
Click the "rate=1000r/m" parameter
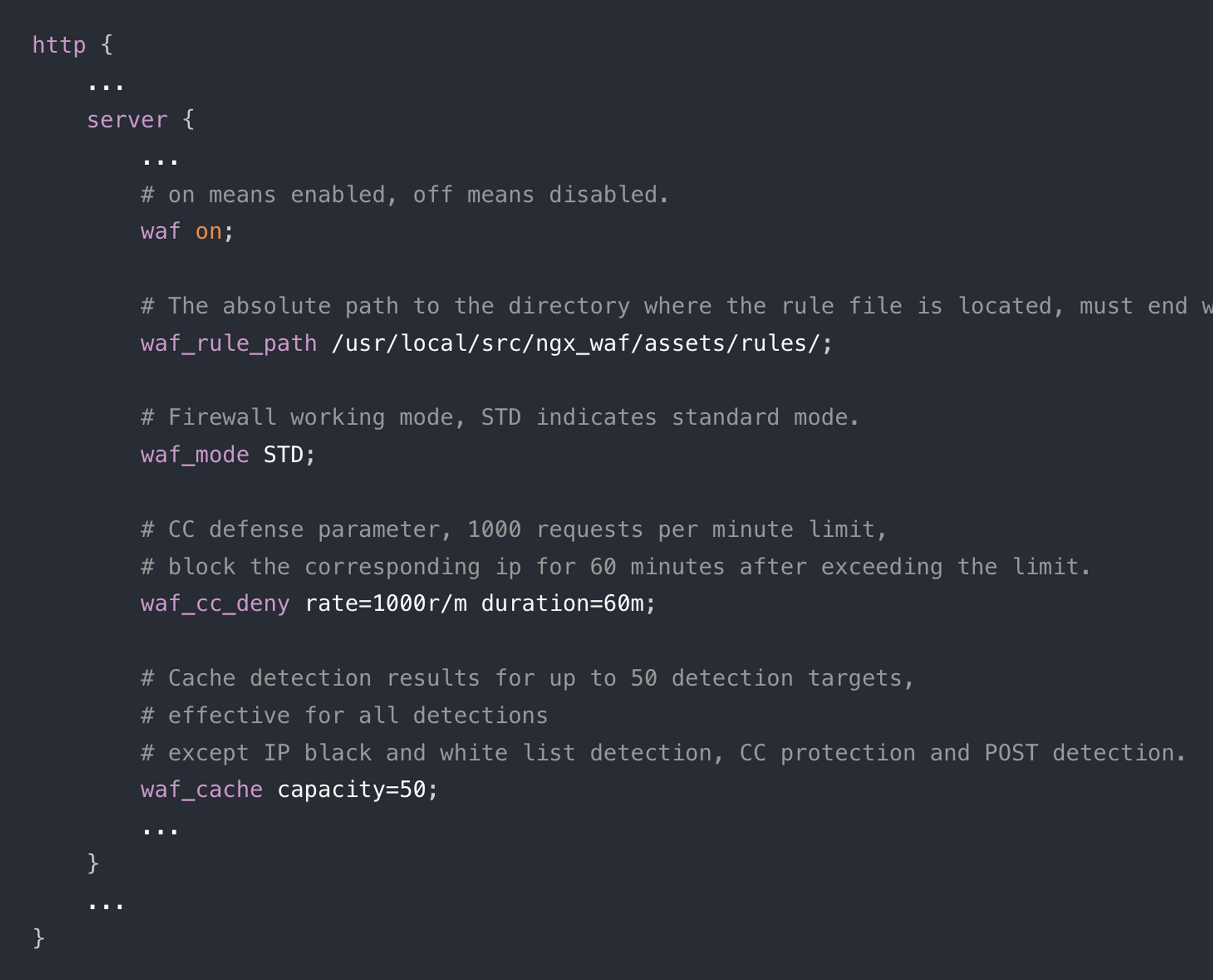[386, 604]
